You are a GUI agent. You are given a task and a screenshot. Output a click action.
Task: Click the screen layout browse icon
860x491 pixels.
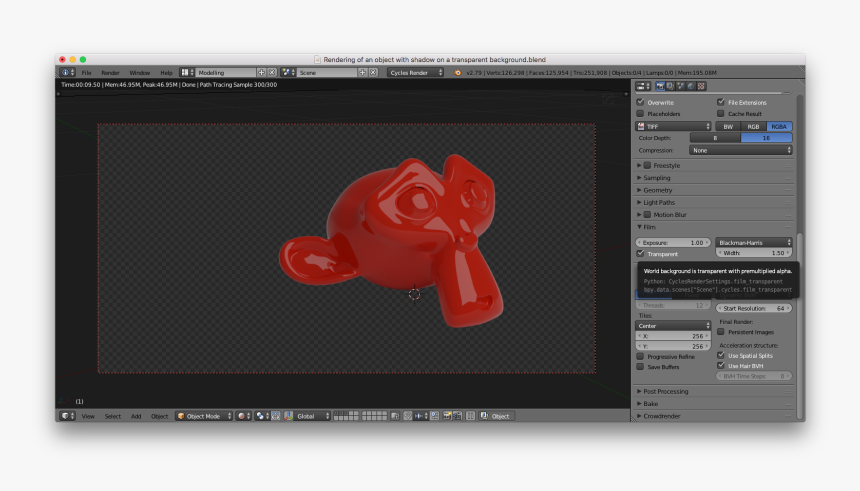click(186, 73)
